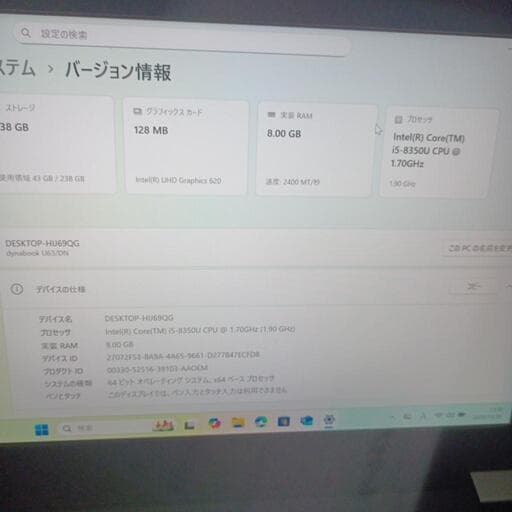Click the ペンとタッチ row value
Screen dimensions: 512x512
(x=197, y=393)
